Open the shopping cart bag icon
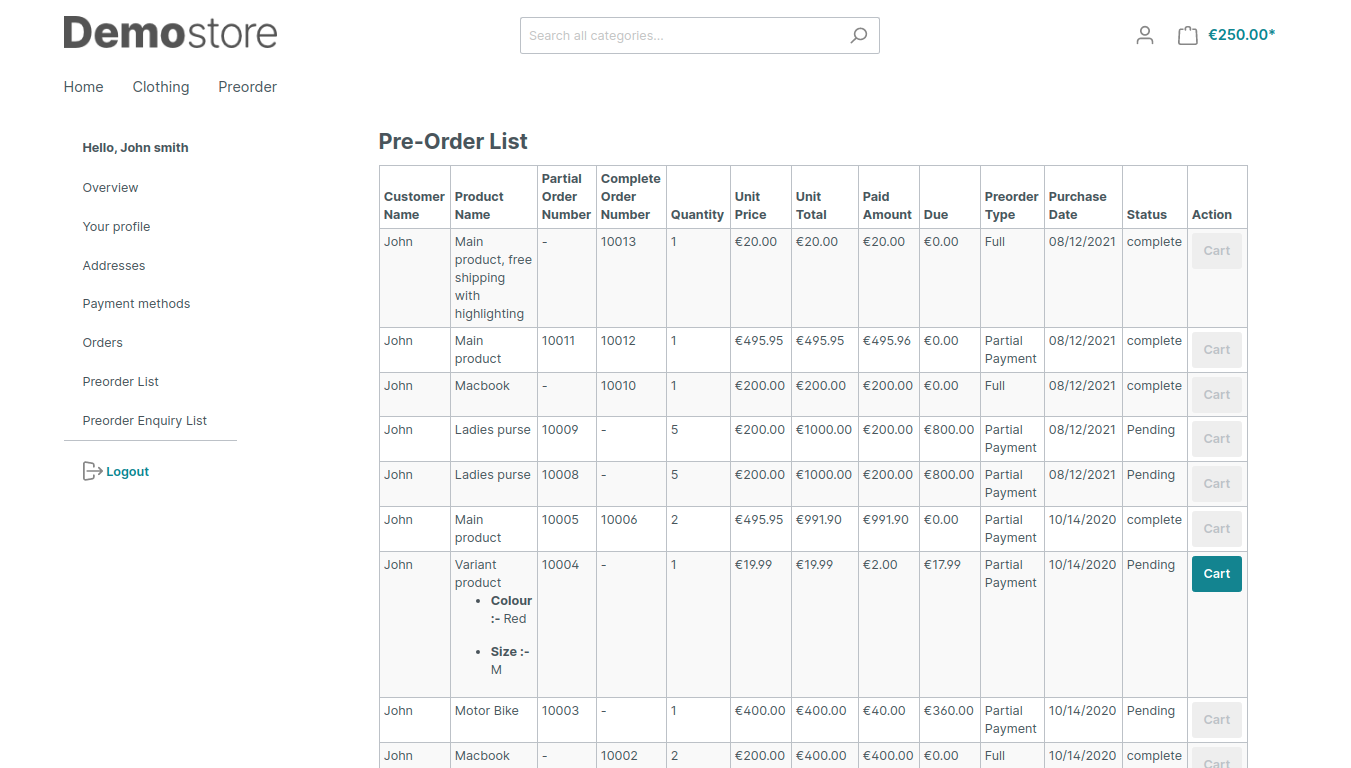Image resolution: width=1351 pixels, height=768 pixels. (x=1187, y=35)
